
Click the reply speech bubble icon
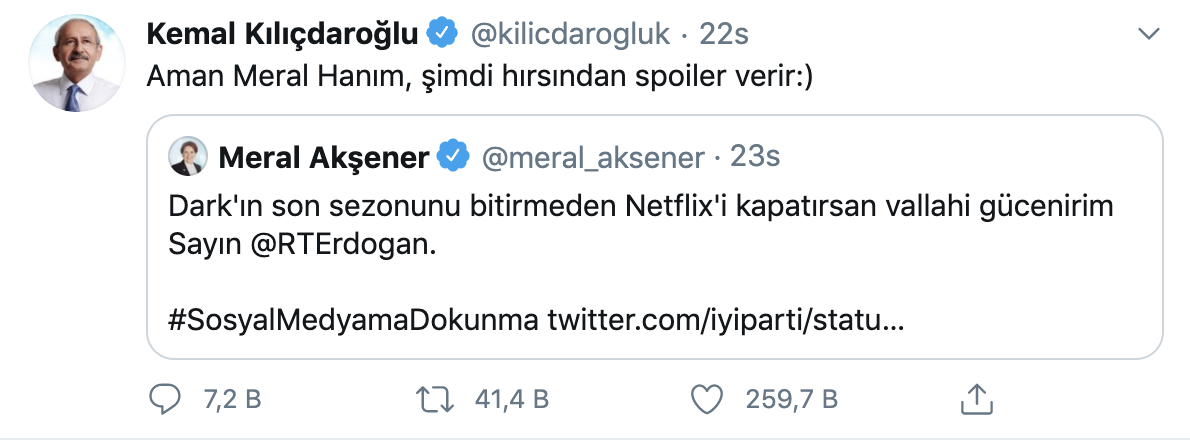[164, 399]
